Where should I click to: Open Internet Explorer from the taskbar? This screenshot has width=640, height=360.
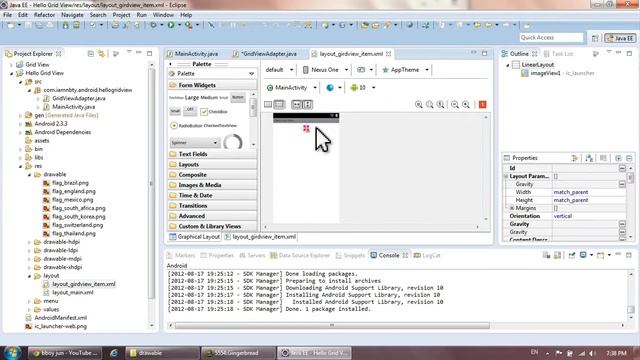pos(114,353)
